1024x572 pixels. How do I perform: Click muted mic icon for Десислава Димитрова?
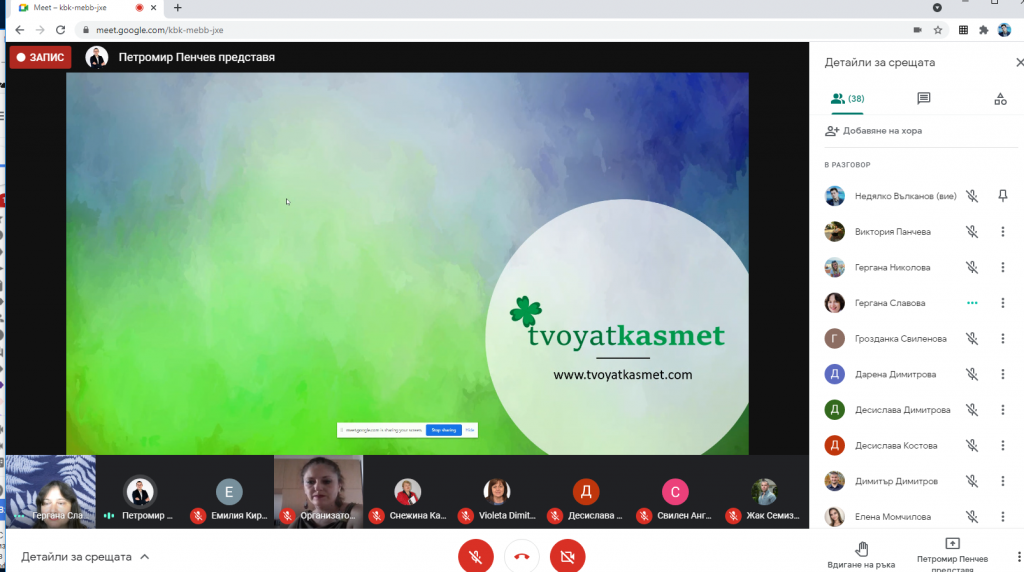click(972, 410)
